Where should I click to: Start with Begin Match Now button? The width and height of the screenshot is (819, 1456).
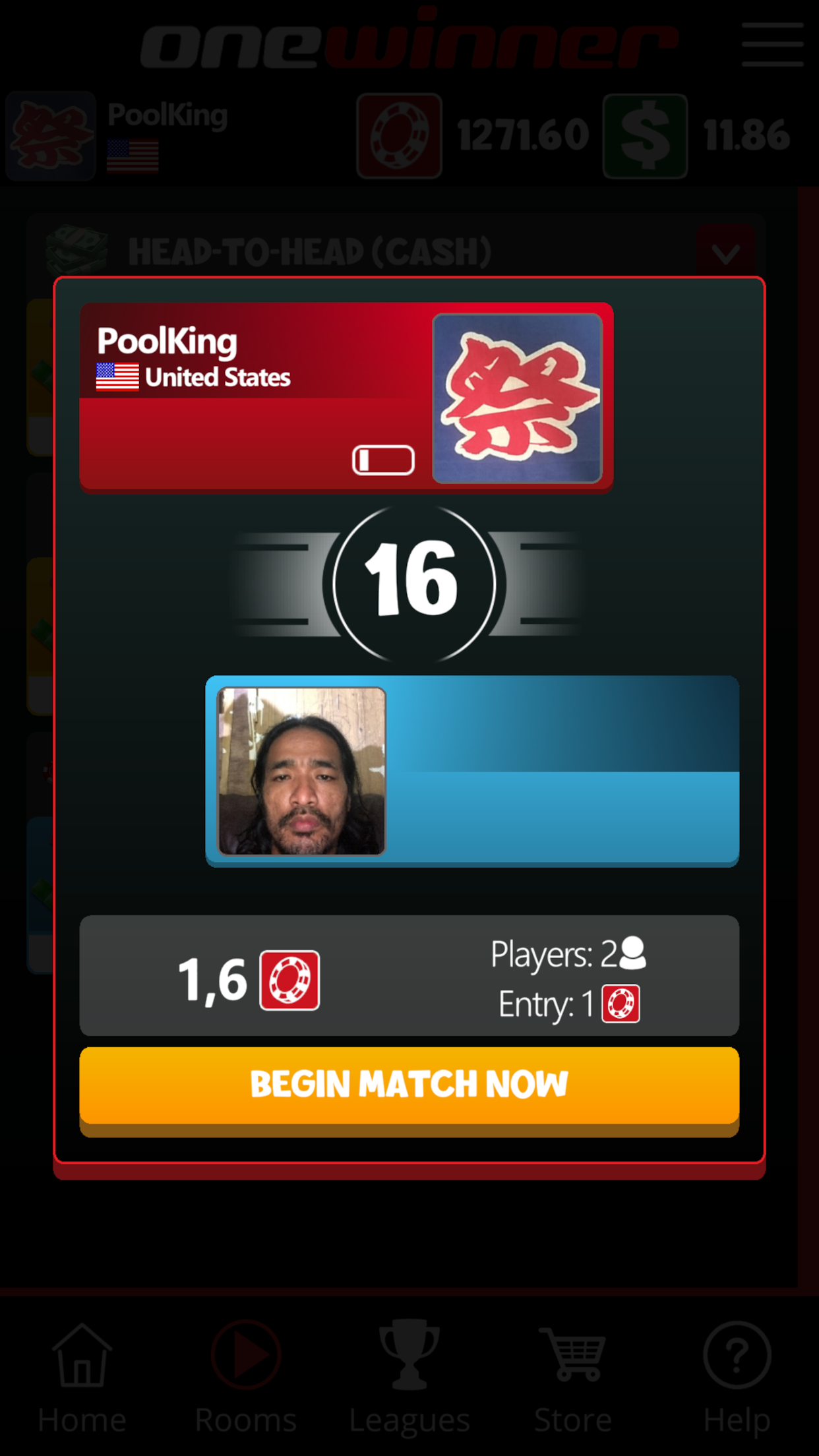pyautogui.click(x=409, y=1085)
